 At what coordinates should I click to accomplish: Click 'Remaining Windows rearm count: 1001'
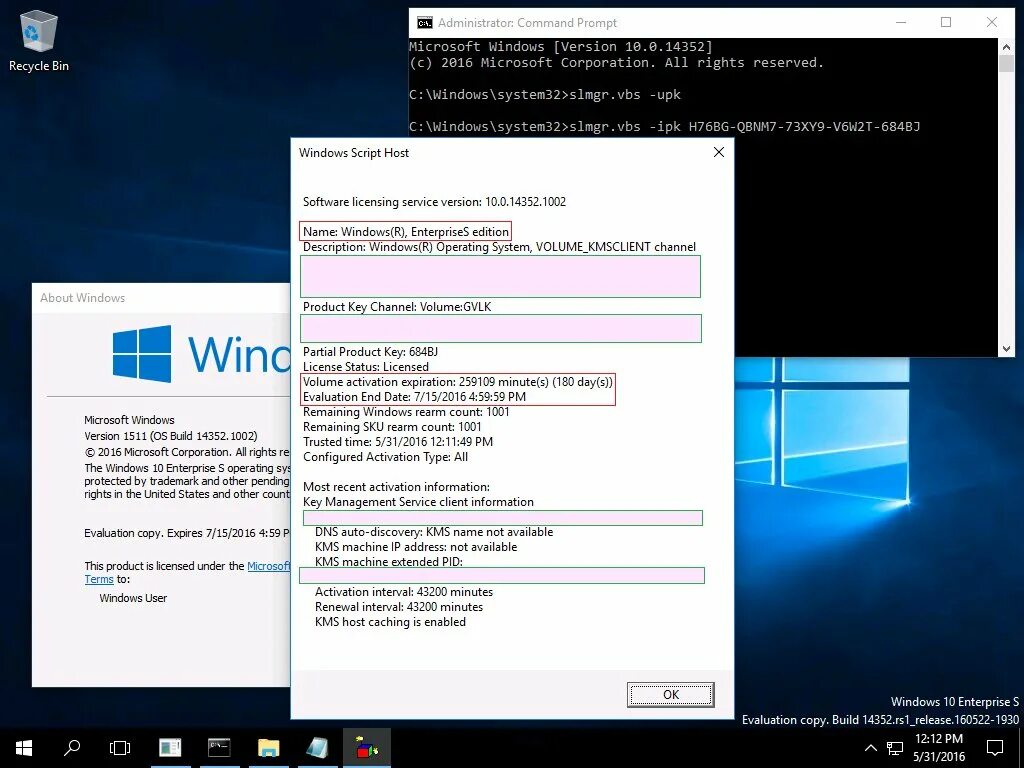406,412
